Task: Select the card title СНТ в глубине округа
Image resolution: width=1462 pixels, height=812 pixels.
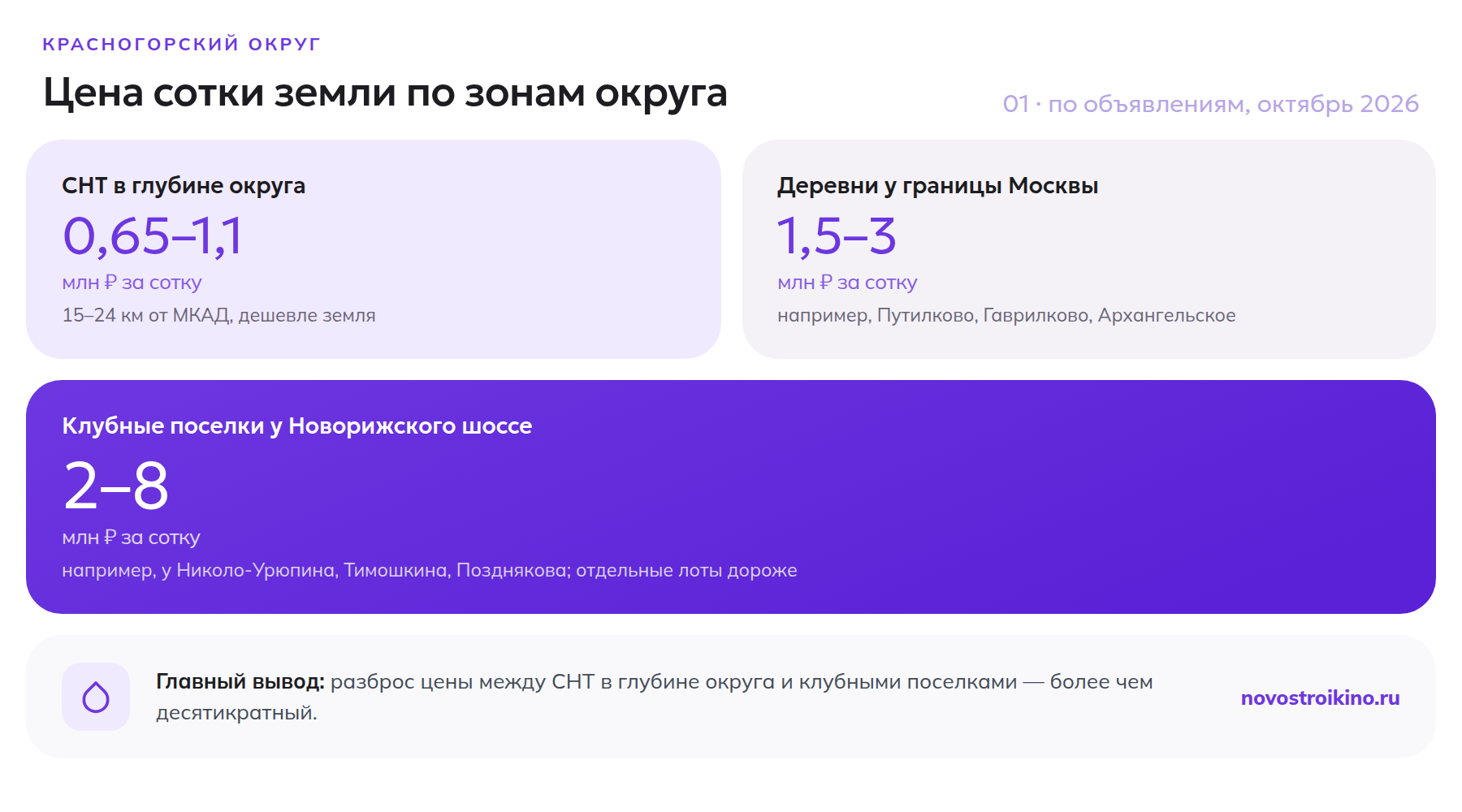Action: click(x=184, y=186)
